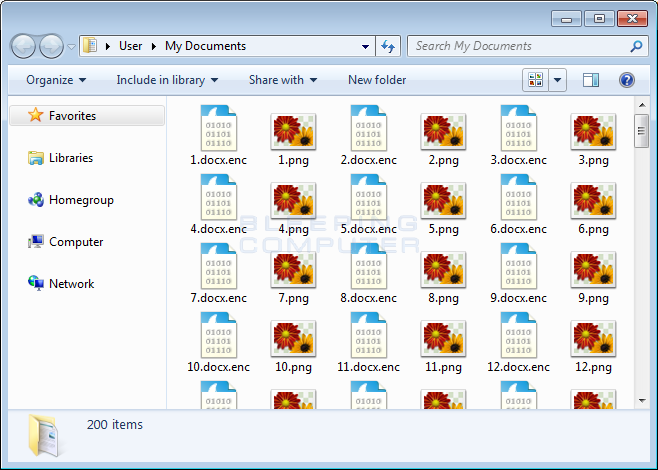Select the 1.docx.enc encrypted file icon
The width and height of the screenshot is (658, 470).
pos(218,128)
